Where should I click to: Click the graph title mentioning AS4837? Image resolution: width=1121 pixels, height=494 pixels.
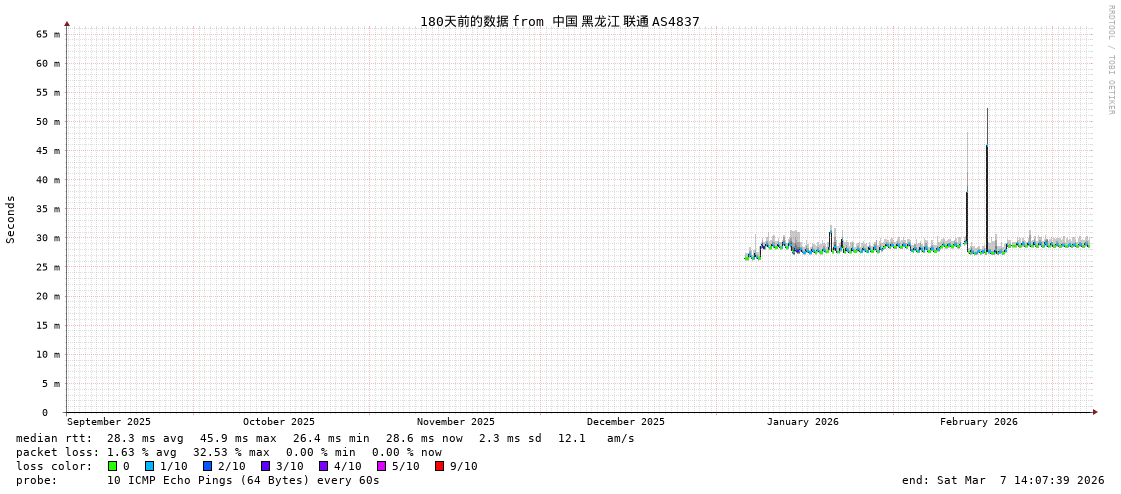559,21
